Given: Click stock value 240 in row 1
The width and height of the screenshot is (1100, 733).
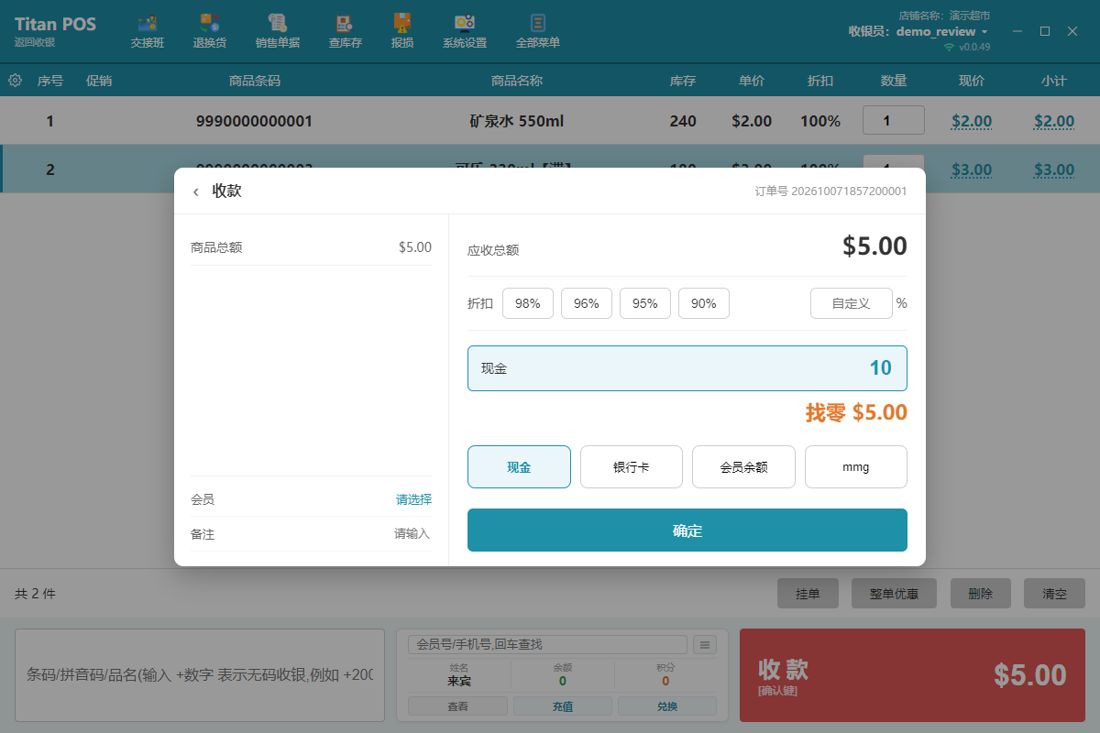Looking at the screenshot, I should click(683, 121).
